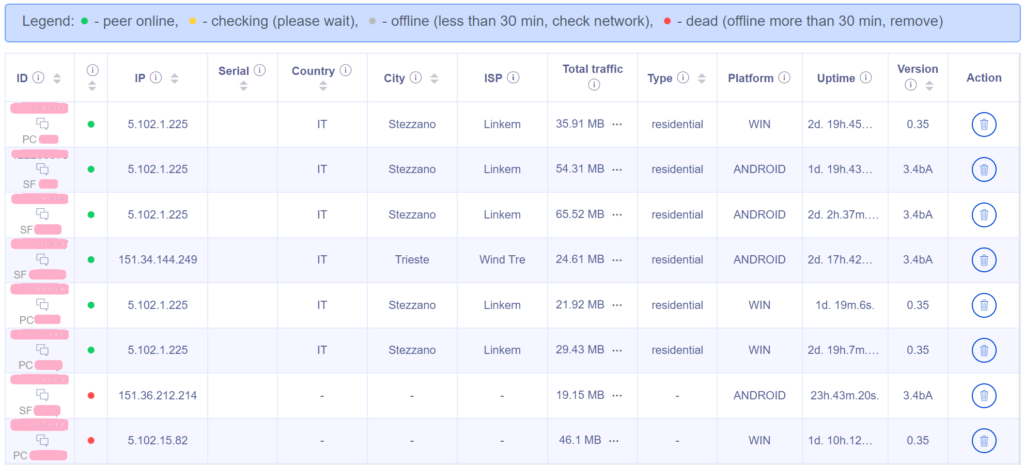Sort by Serial using its sort arrows
The height and width of the screenshot is (465, 1024).
[243, 86]
